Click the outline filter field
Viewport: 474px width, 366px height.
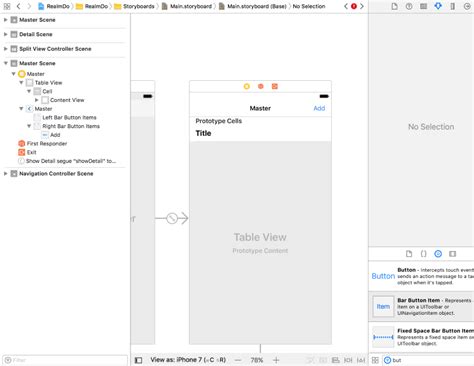click(65, 360)
